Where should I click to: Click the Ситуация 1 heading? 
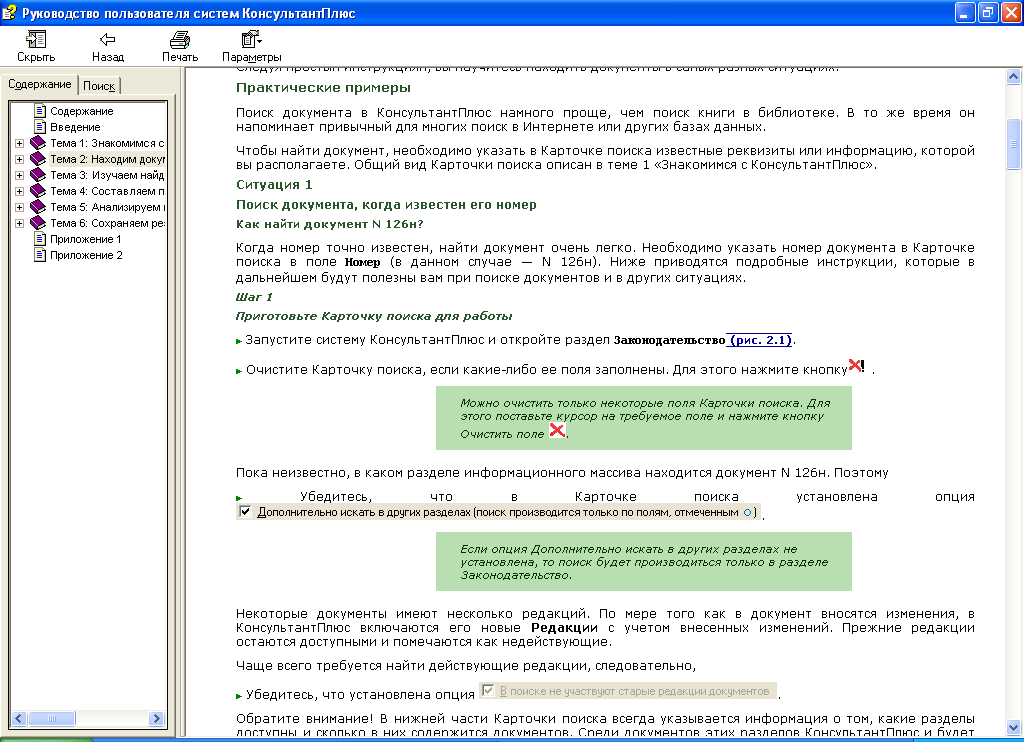(274, 184)
